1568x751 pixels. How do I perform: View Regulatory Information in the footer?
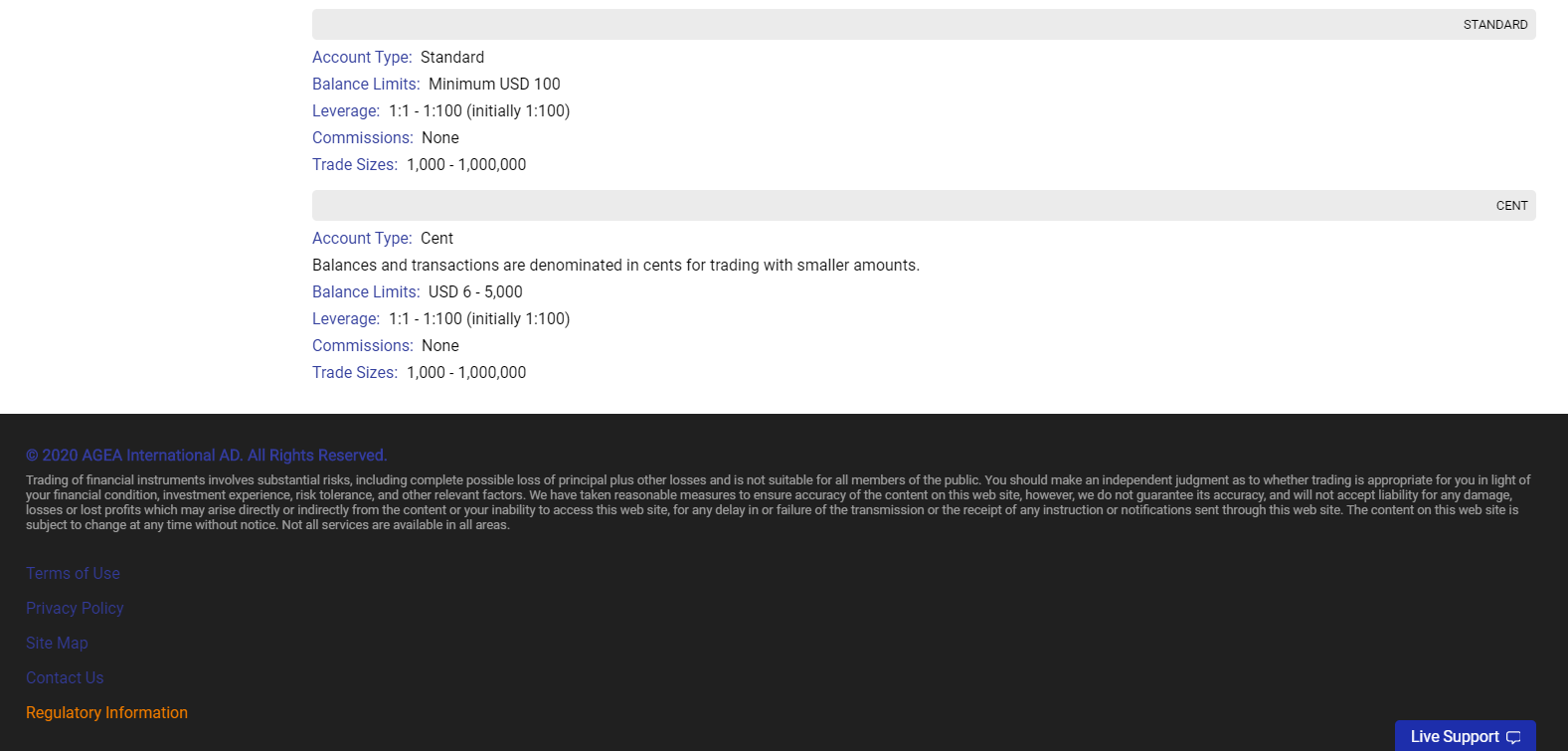(106, 713)
